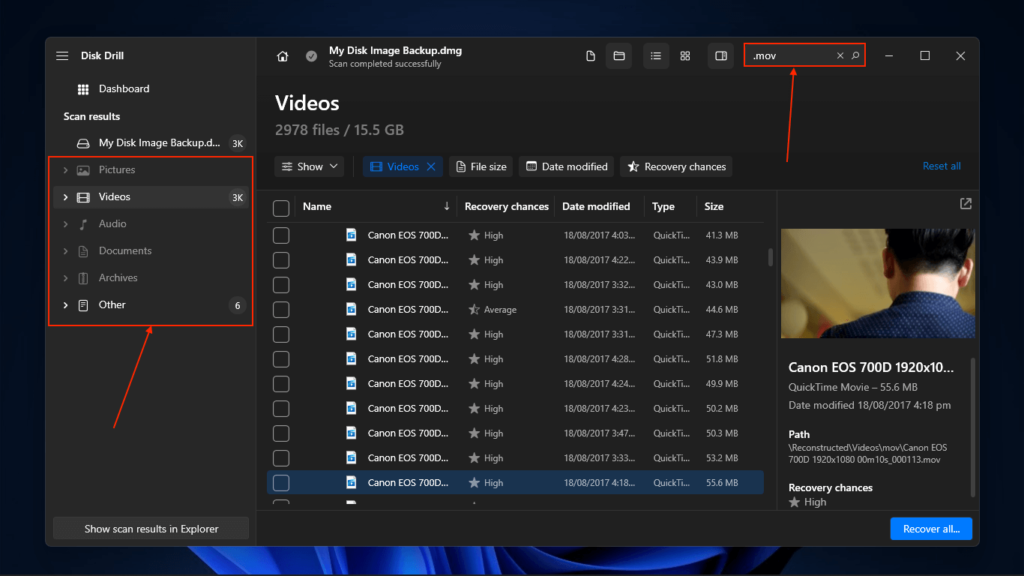Toggle the preview side panel icon
Image resolution: width=1024 pixels, height=576 pixels.
coord(720,55)
